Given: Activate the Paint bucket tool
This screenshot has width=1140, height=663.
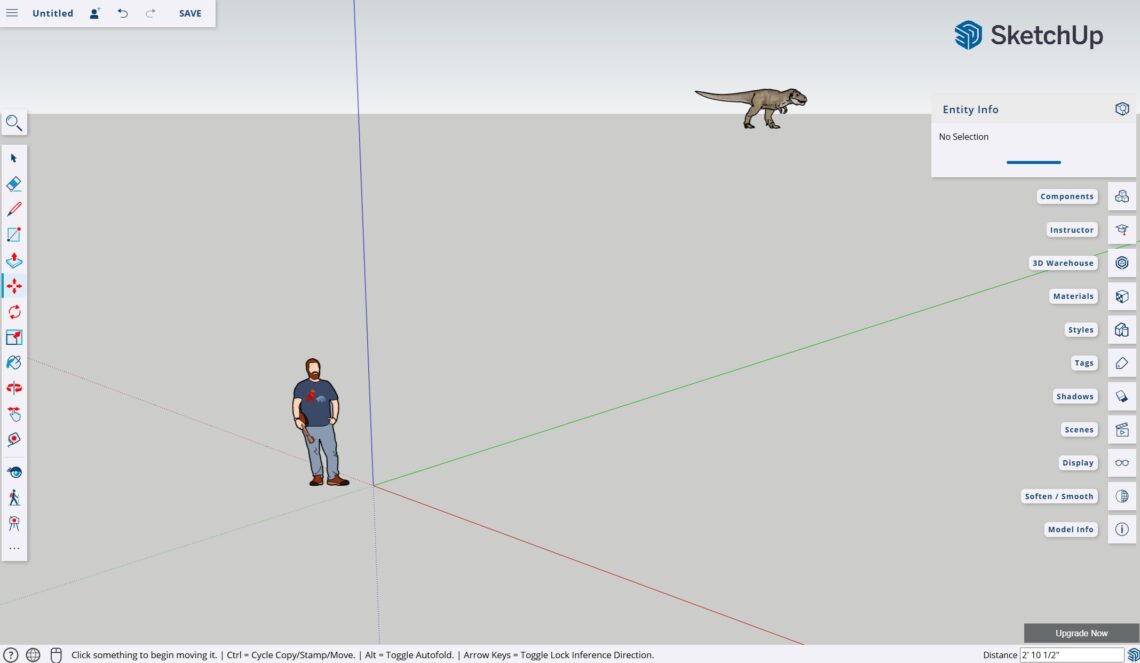Looking at the screenshot, I should pos(14,362).
